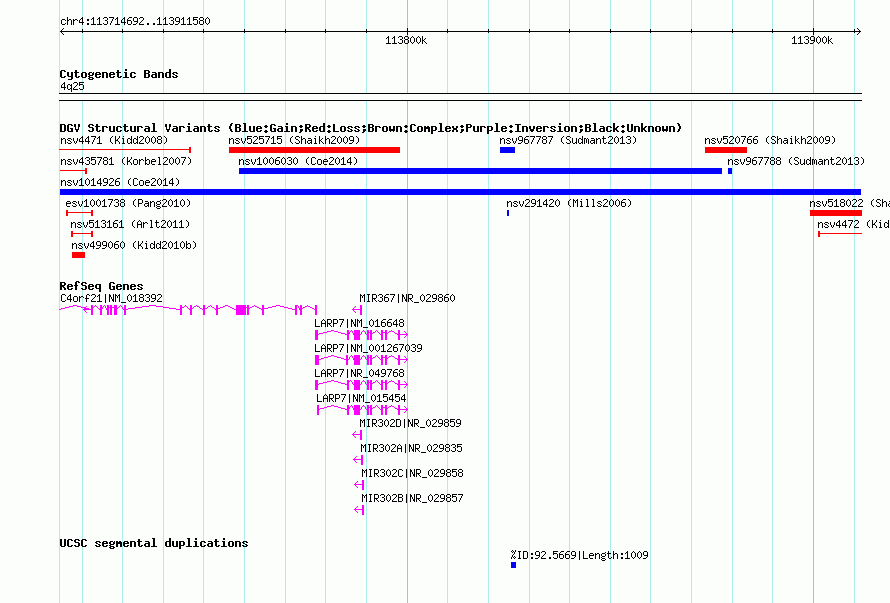Click the text LARP7|NR_049768

click(x=359, y=373)
